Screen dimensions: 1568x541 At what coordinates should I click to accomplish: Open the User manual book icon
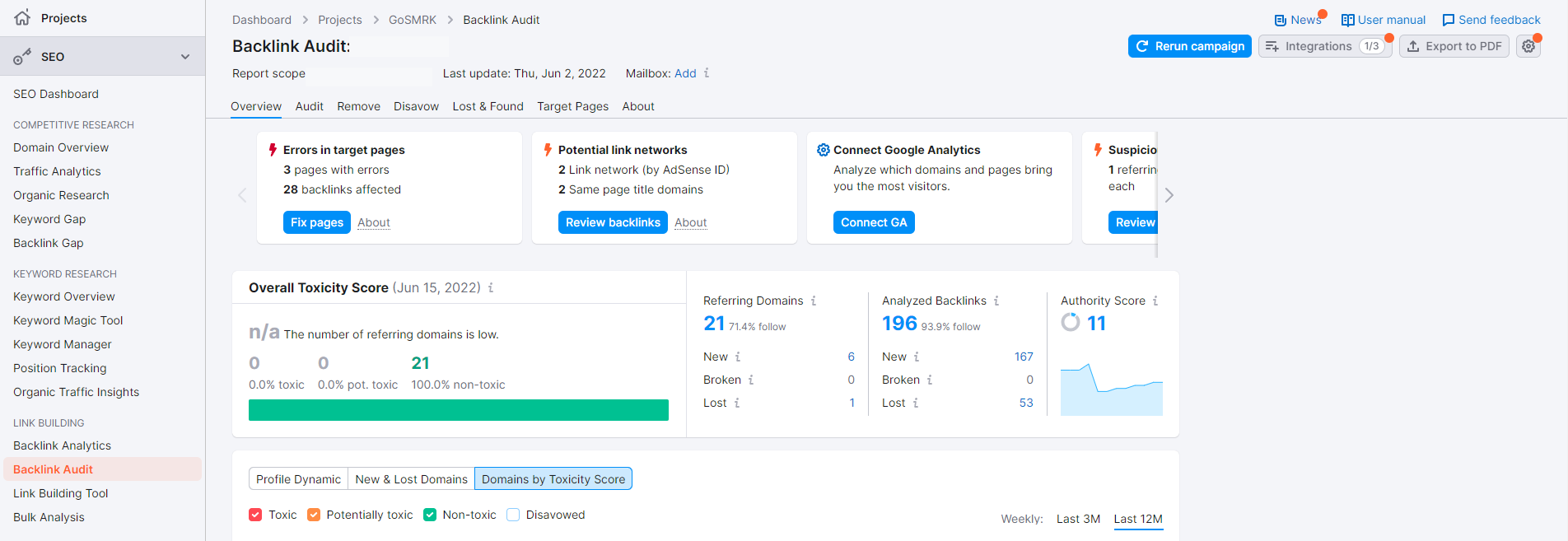click(x=1347, y=20)
